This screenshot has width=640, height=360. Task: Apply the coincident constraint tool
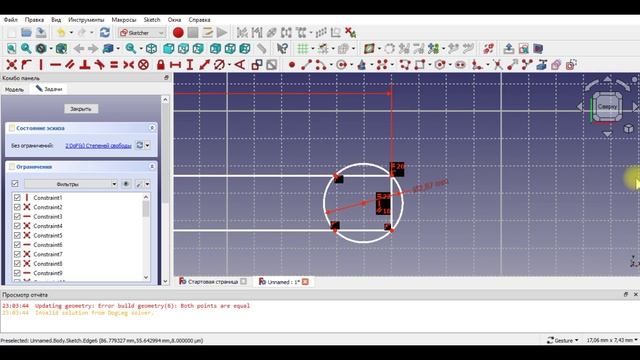pyautogui.click(x=11, y=64)
